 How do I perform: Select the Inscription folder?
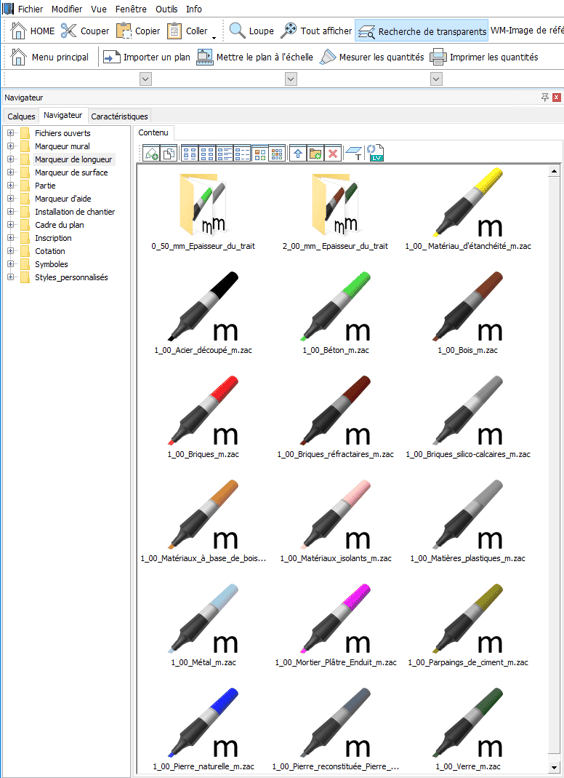pos(53,238)
